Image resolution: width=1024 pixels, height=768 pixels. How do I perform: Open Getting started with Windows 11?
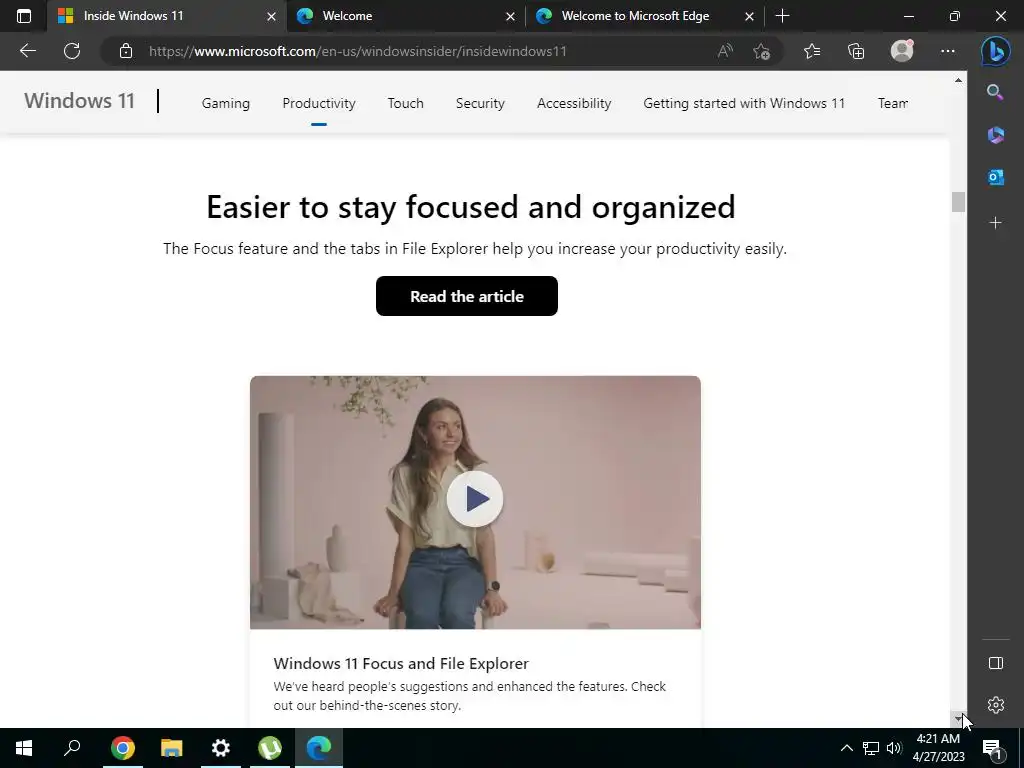[744, 103]
